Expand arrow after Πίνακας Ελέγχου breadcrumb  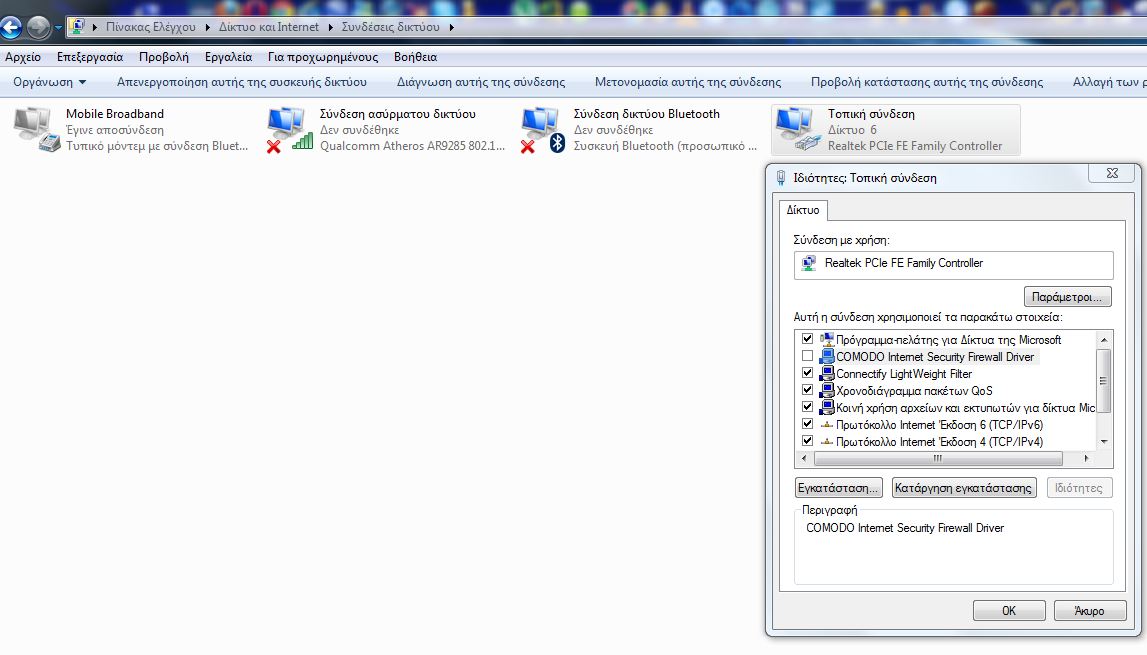(x=207, y=27)
